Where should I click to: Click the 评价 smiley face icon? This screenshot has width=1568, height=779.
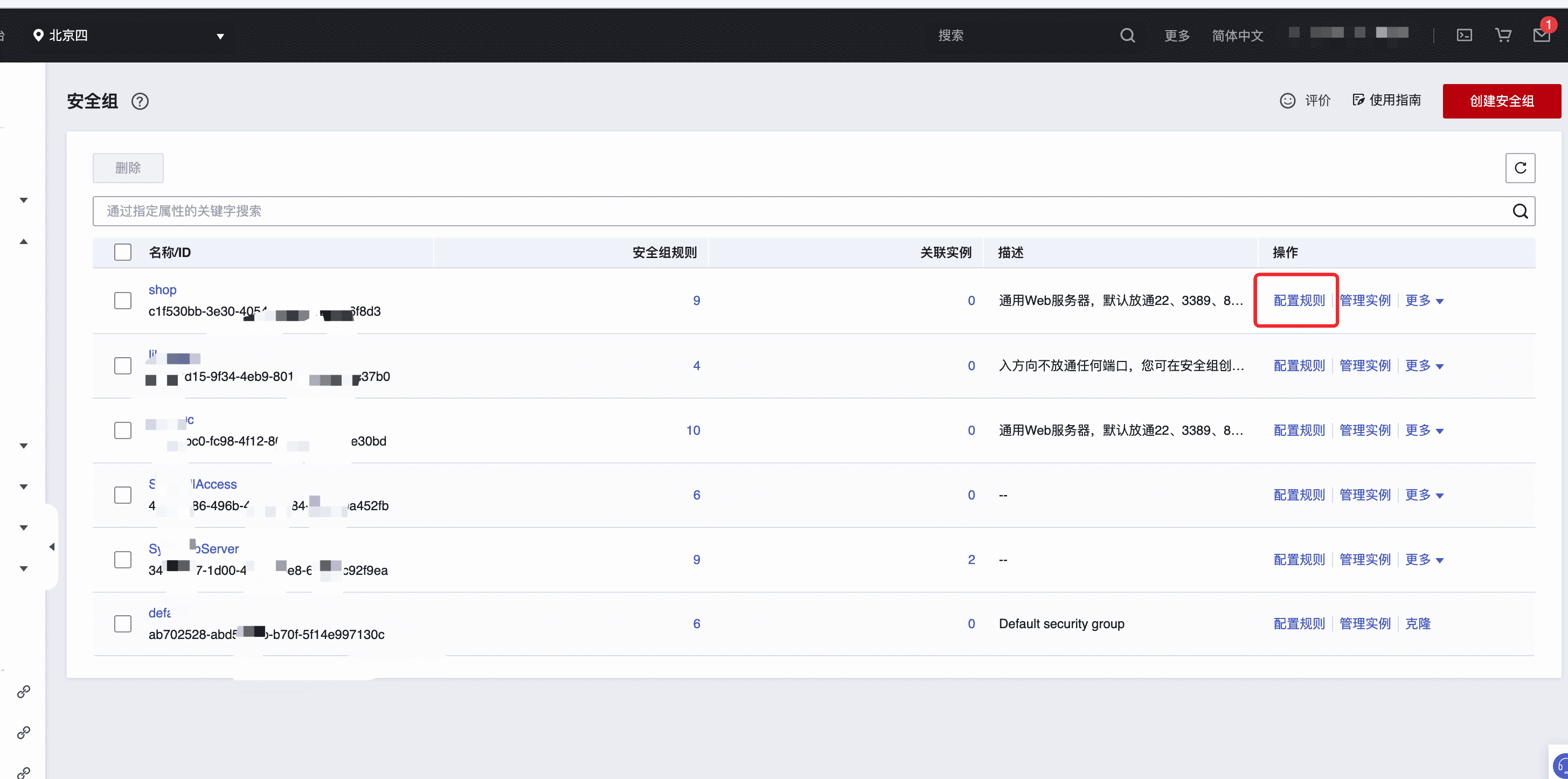pyautogui.click(x=1287, y=100)
